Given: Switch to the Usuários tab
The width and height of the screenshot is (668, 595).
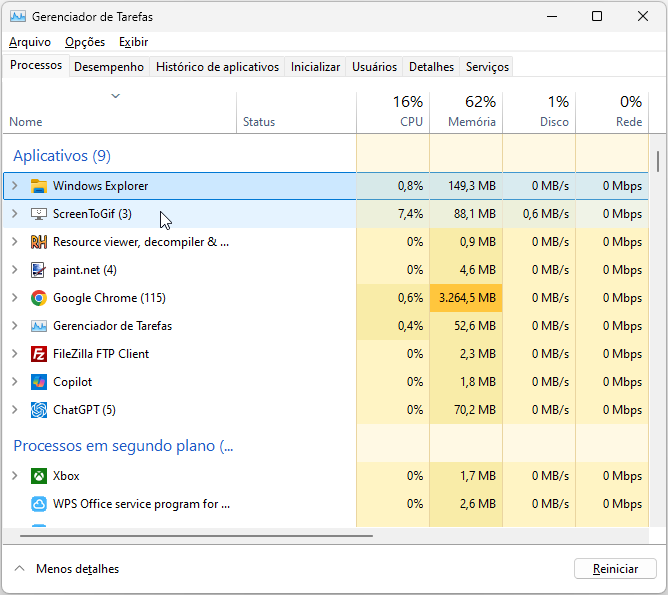Looking at the screenshot, I should (x=374, y=67).
